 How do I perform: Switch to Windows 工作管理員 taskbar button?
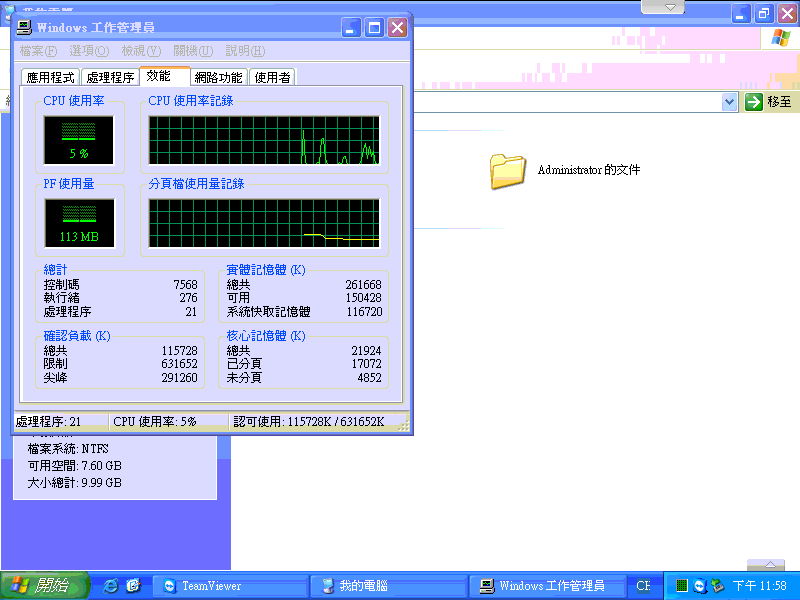click(548, 586)
